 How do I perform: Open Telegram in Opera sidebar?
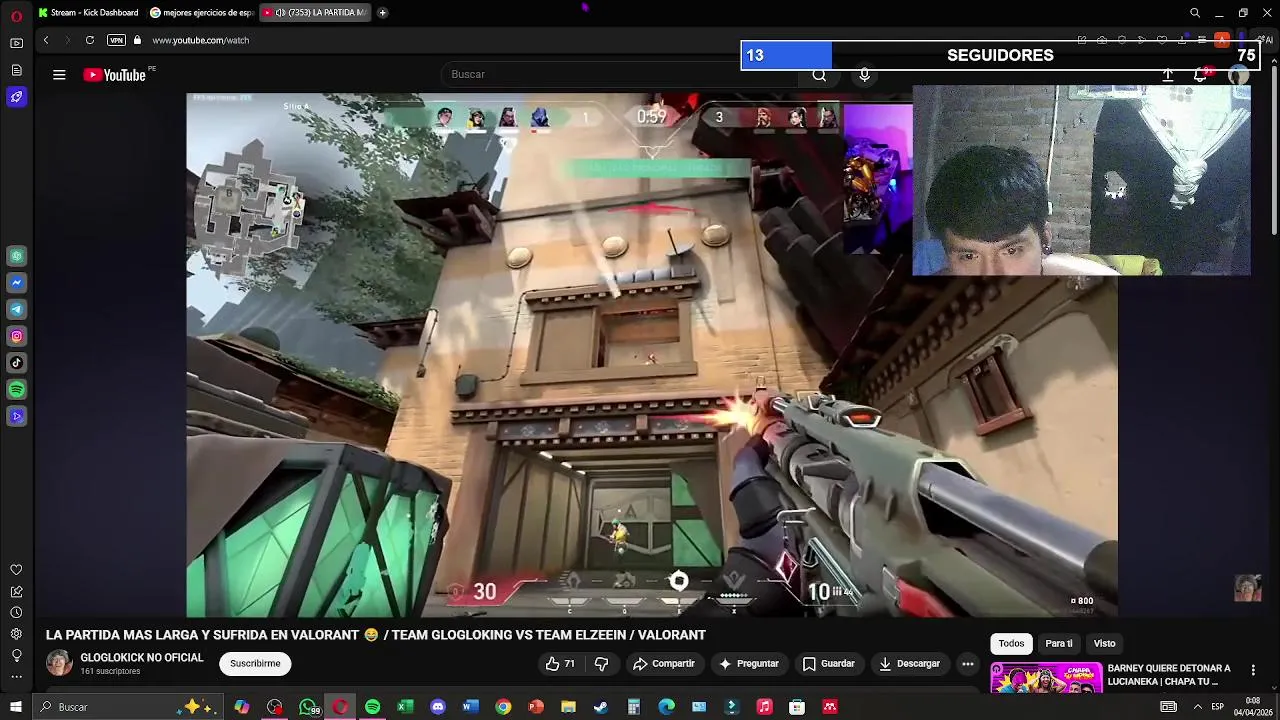(16, 310)
